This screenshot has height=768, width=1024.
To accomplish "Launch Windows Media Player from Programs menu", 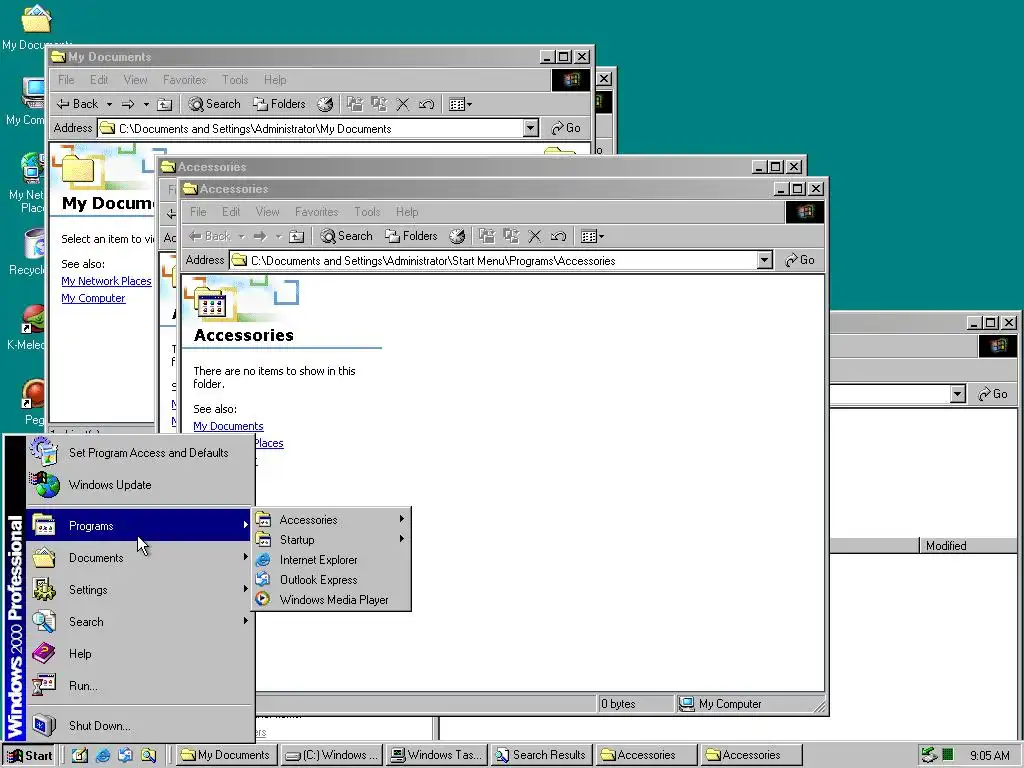I will pos(331,600).
